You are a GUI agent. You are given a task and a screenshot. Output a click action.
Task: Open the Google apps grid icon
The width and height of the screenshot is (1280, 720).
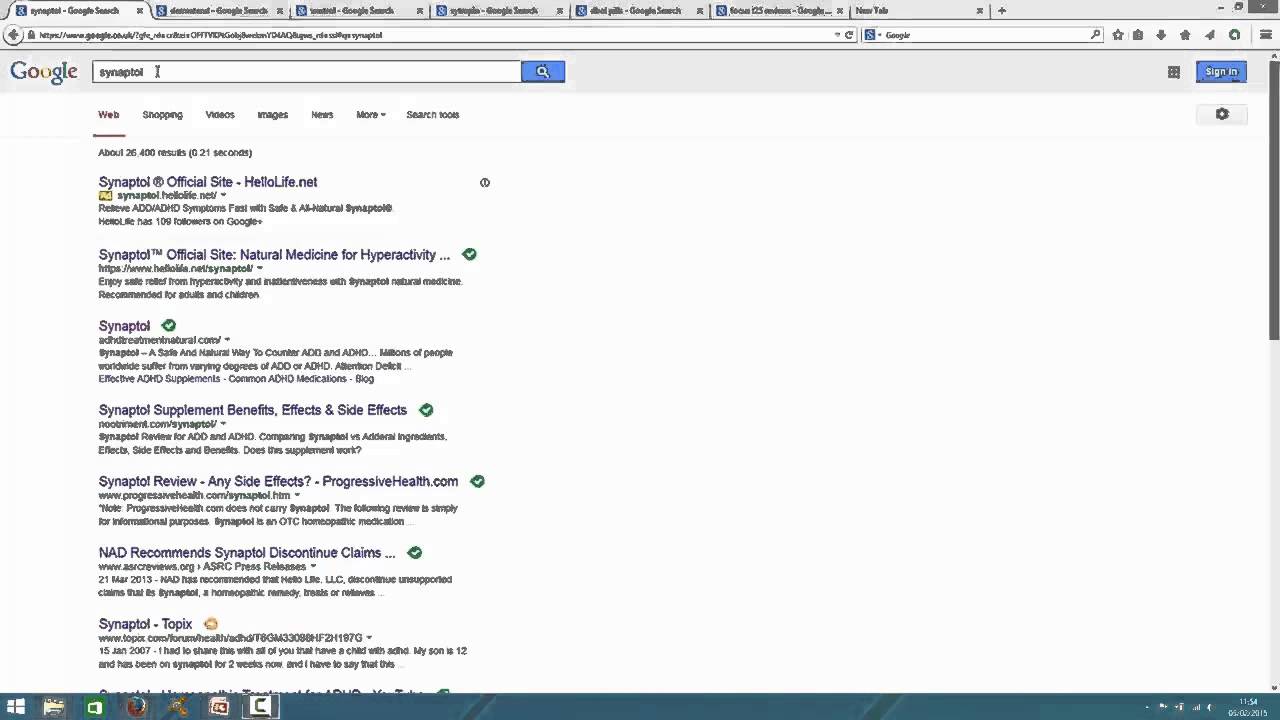pyautogui.click(x=1174, y=72)
